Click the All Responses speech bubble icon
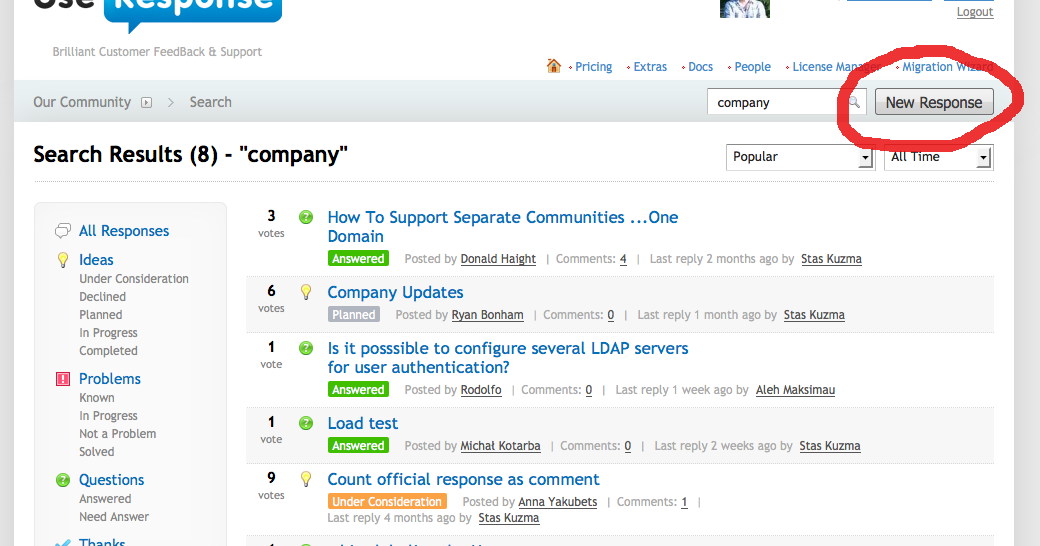This screenshot has height=546, width=1040. (62, 231)
